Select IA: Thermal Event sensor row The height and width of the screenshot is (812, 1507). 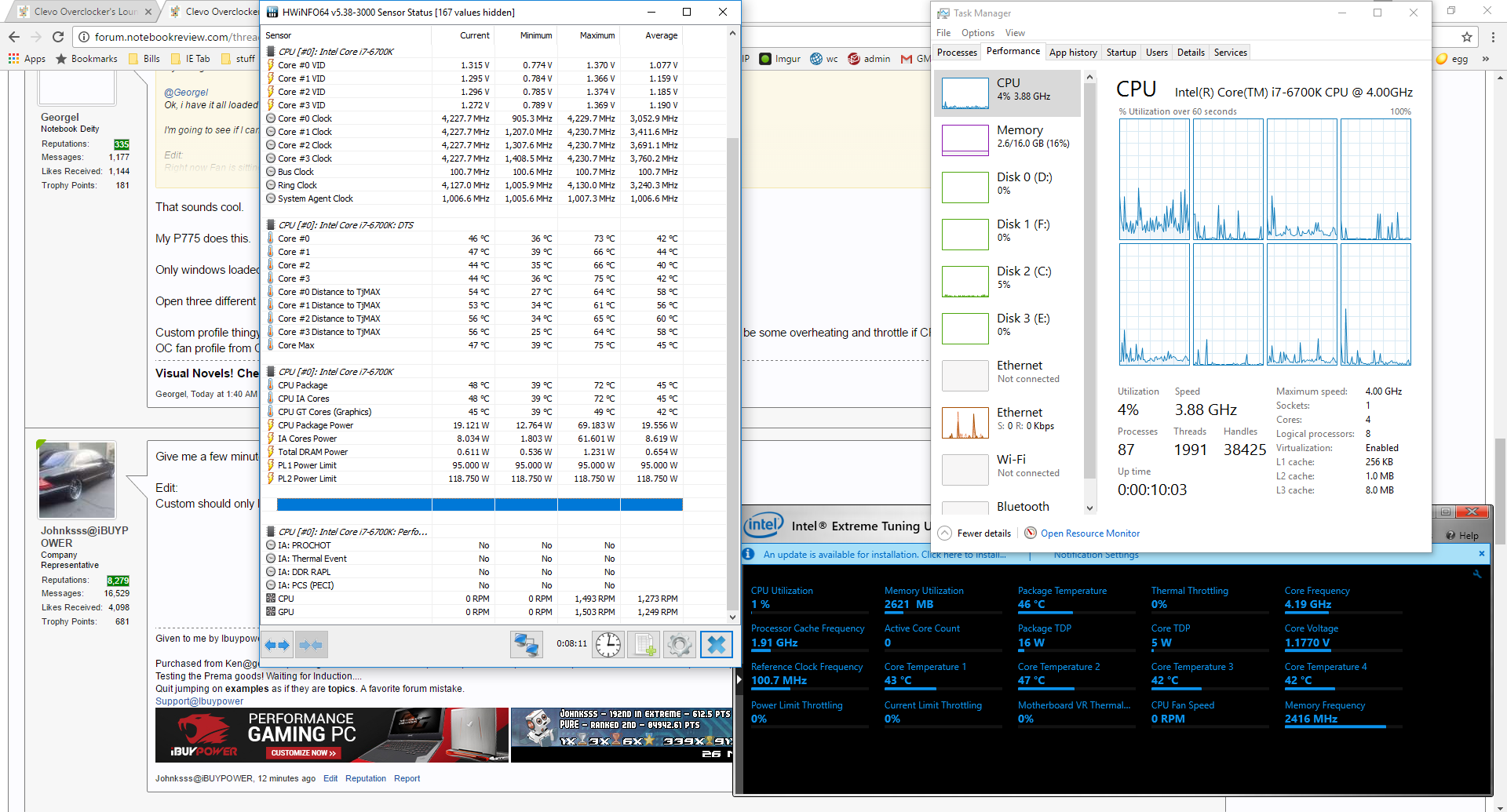(473, 559)
